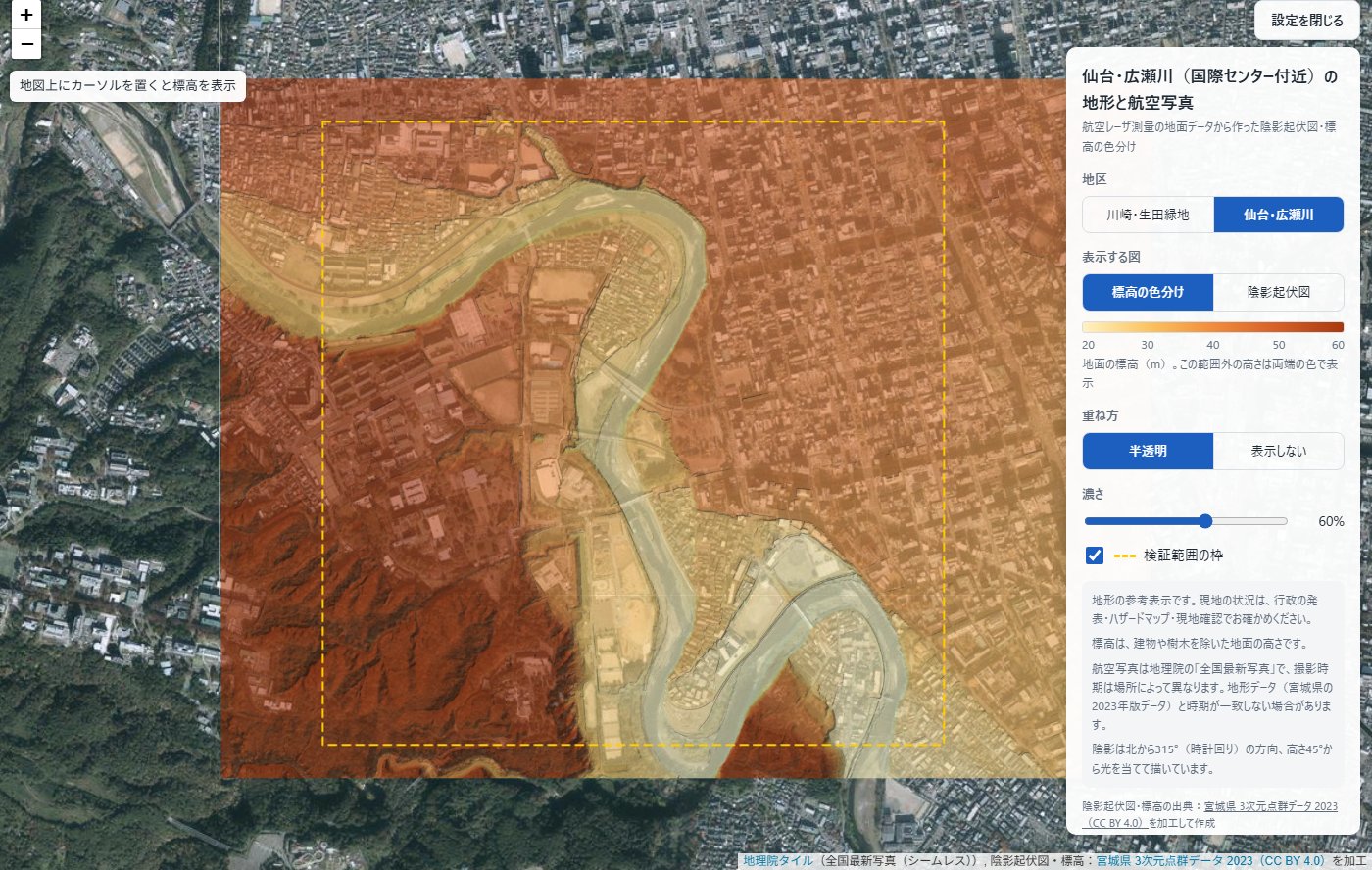Click the legend caption starting 地面の標高（m）
The width and height of the screenshot is (1372, 870).
tap(1210, 373)
